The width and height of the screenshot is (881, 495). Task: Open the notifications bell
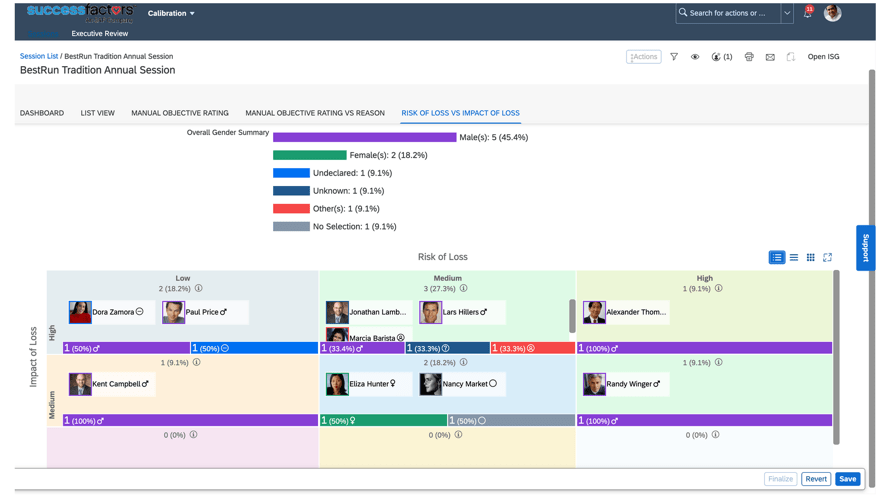click(807, 14)
